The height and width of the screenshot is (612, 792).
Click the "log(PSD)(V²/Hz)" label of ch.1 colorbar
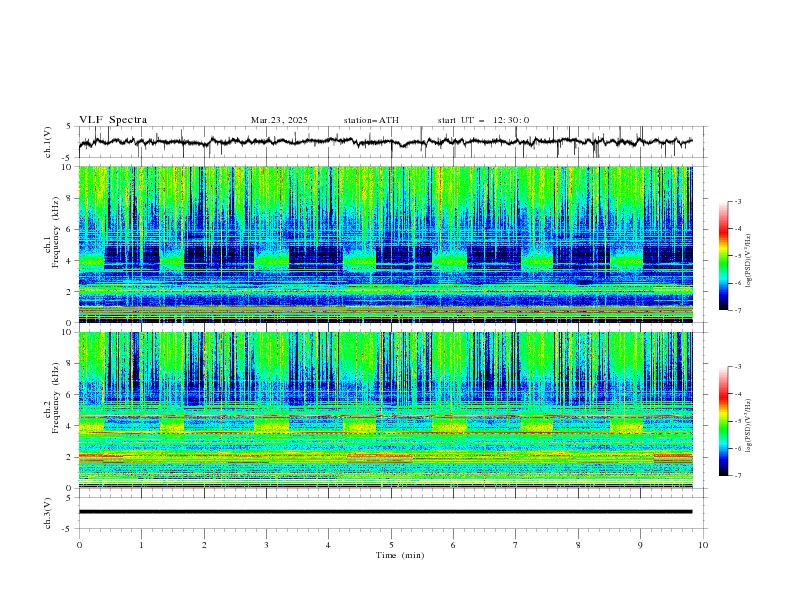748,261
